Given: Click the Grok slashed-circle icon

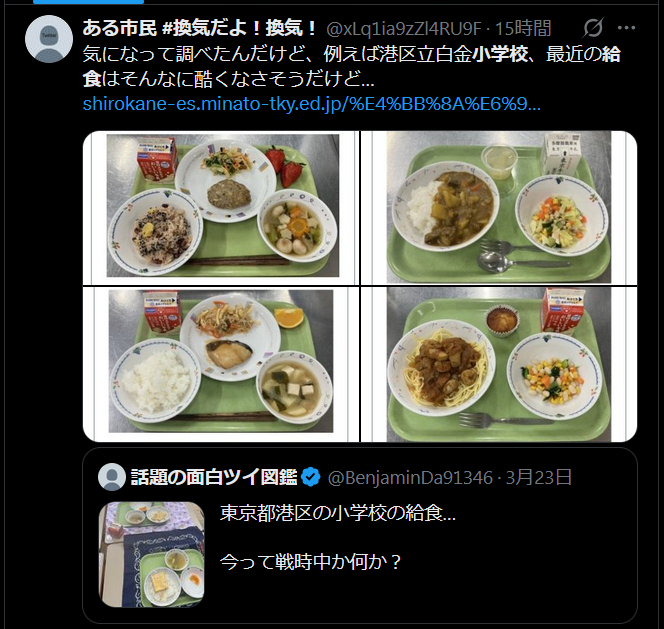Looking at the screenshot, I should 592,28.
